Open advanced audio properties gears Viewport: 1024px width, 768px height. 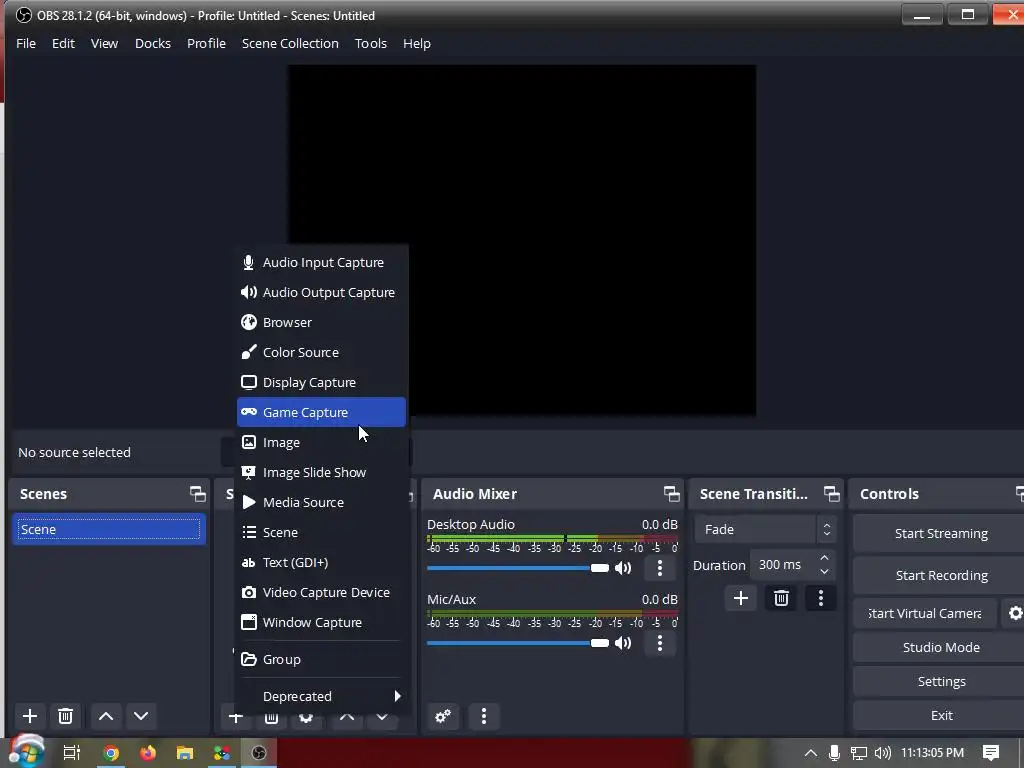pos(443,716)
